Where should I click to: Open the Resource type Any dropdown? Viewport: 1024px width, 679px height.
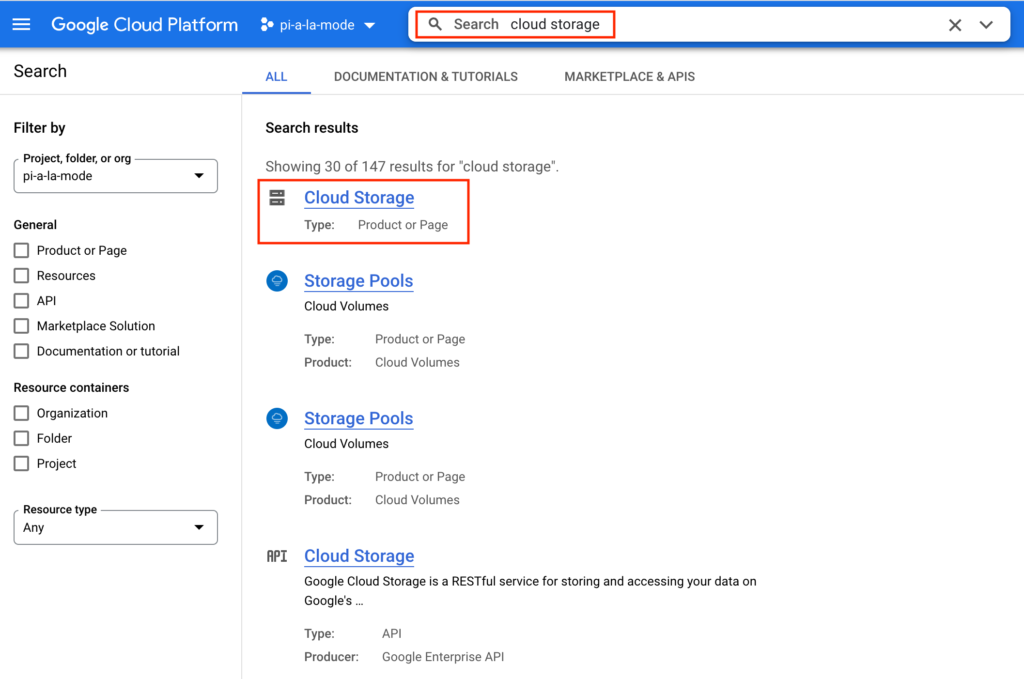[x=116, y=528]
